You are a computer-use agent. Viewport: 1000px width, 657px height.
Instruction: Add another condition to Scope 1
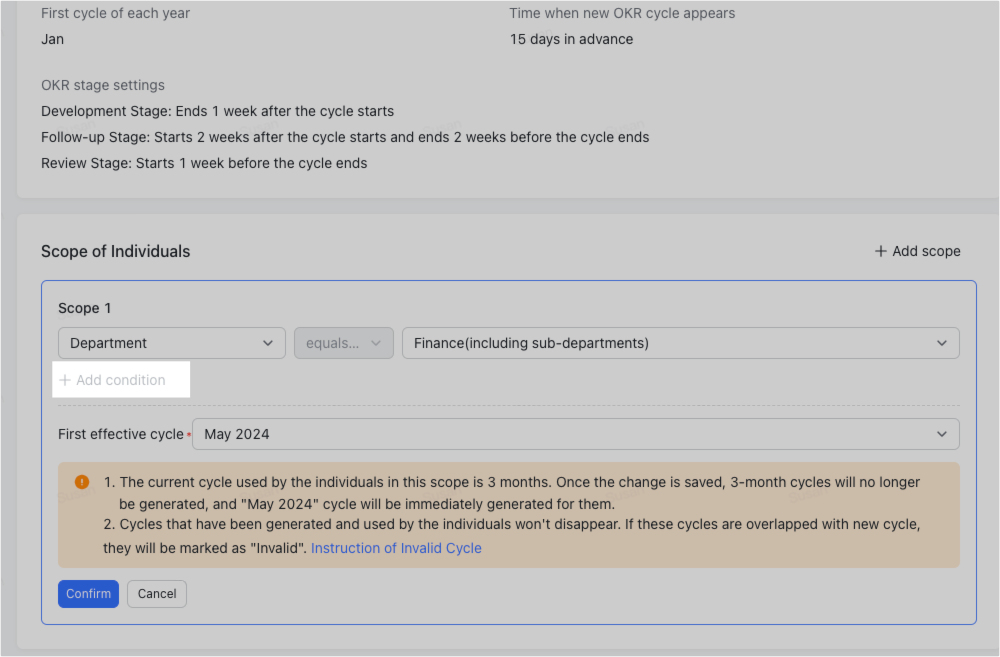(120, 380)
